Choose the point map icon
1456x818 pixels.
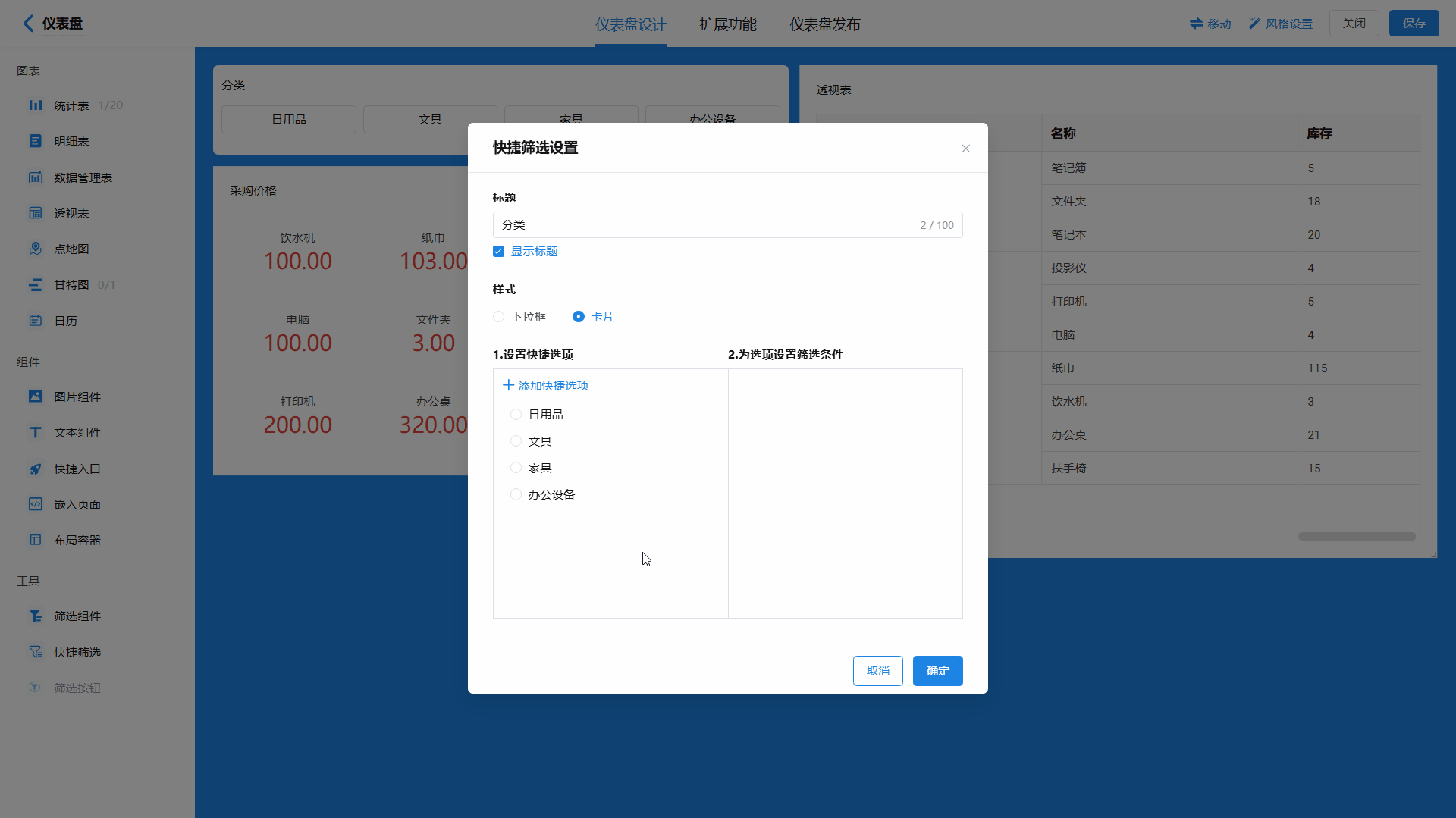(36, 249)
